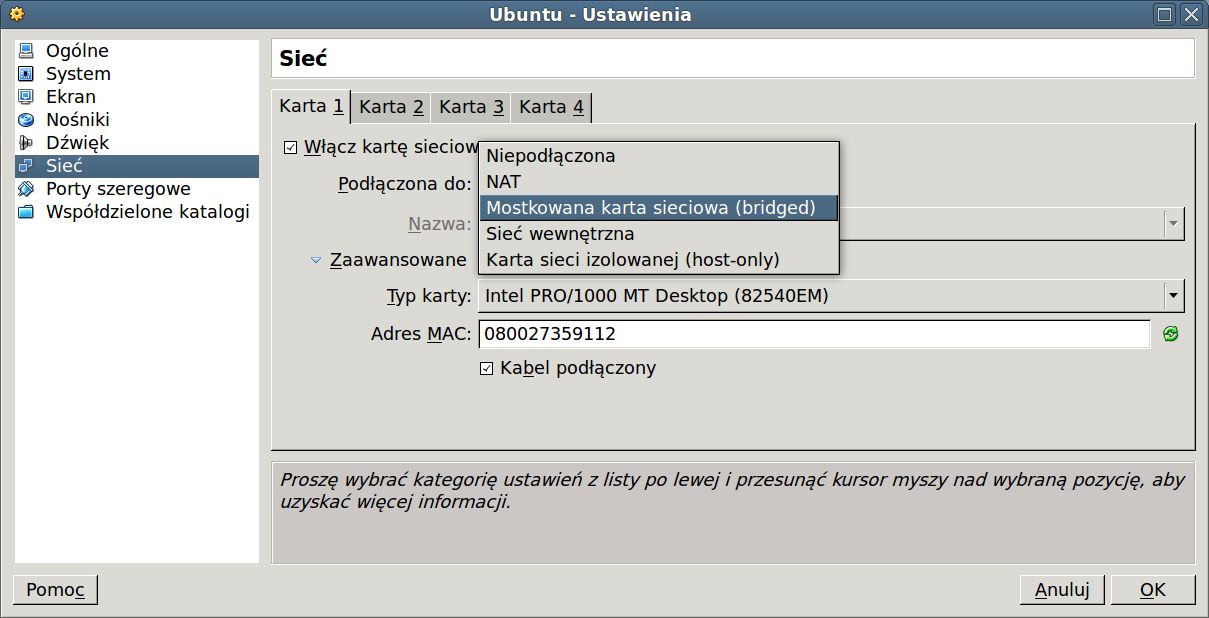
Task: Click the Sieć network icon in sidebar
Action: pos(26,166)
